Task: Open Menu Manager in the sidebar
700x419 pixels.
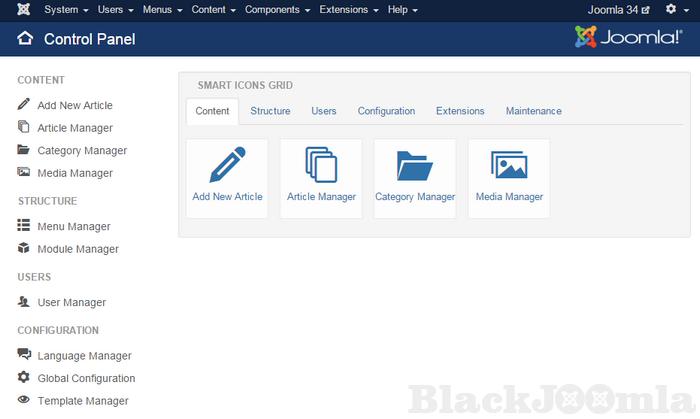Action: (74, 226)
